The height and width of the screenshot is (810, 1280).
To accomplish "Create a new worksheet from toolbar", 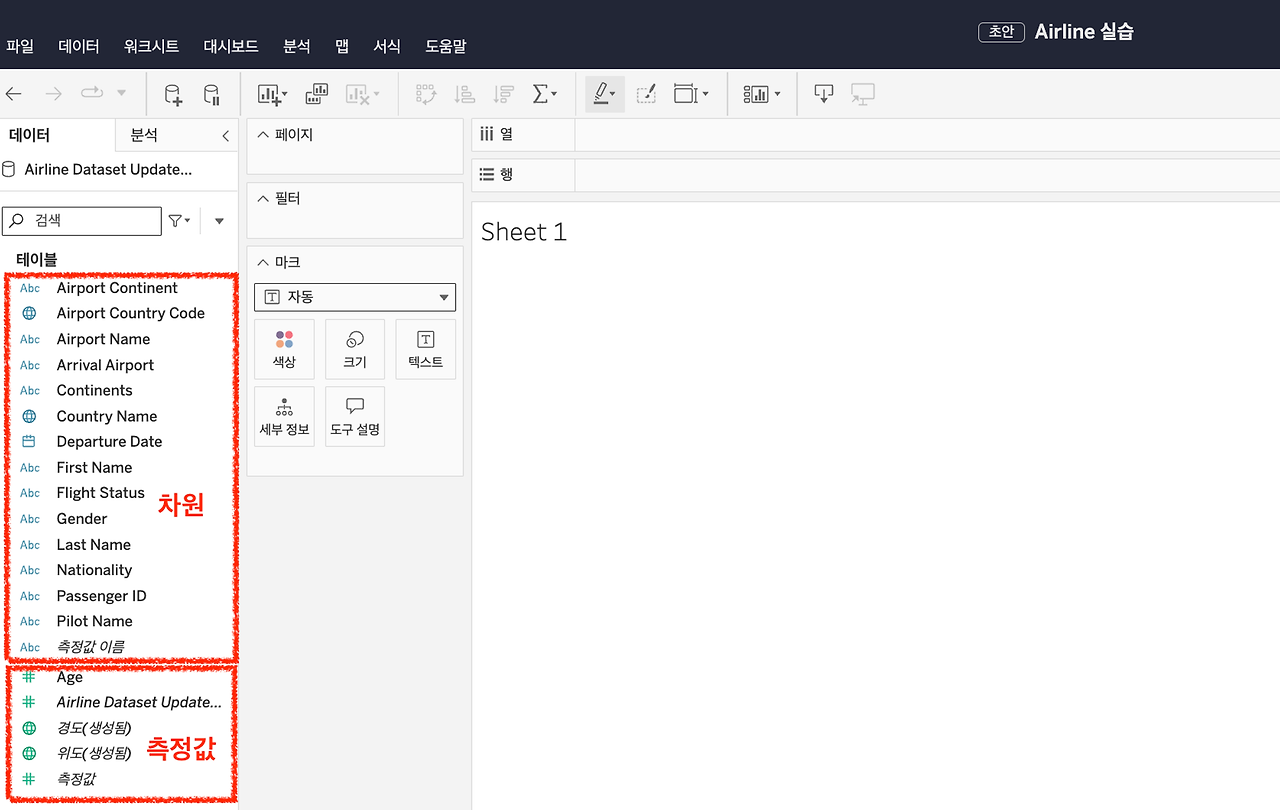I will [x=272, y=95].
